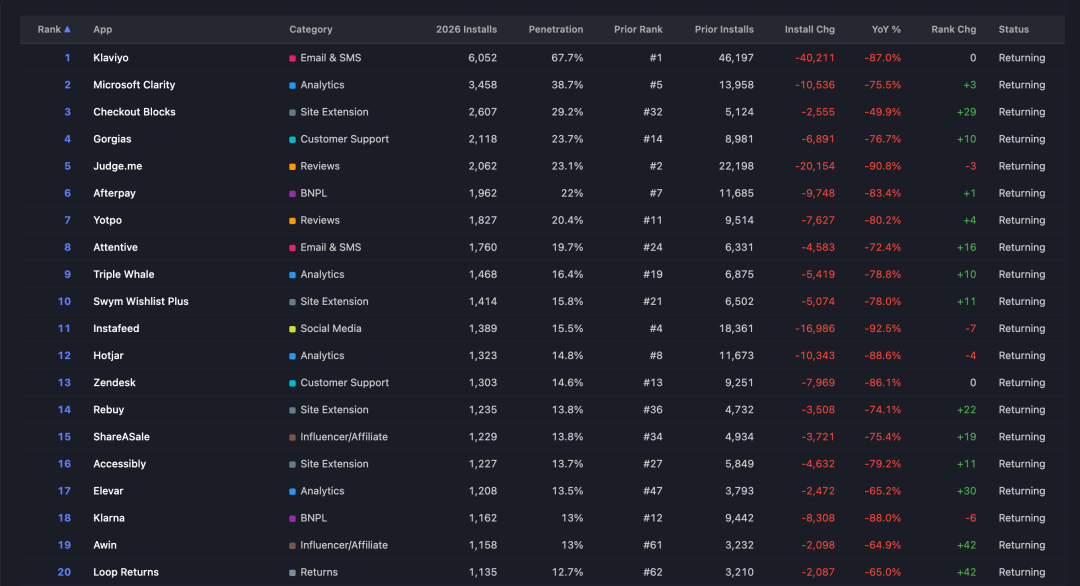
Task: Select the Microsoft Clarity app name
Action: 134,85
